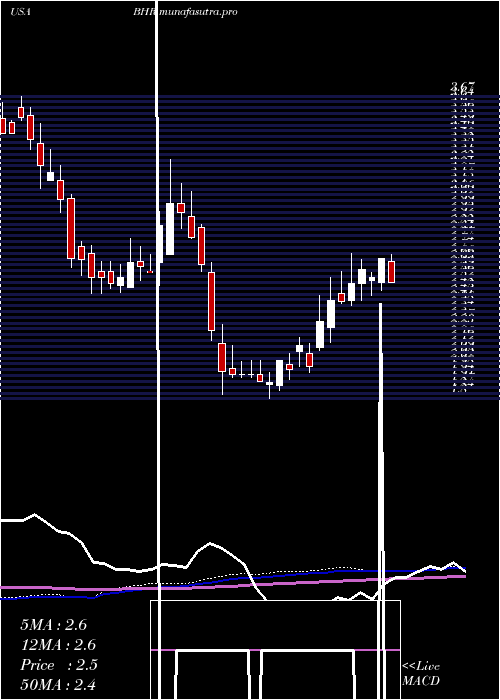Click the Price : 2.5 reading
The image size is (500, 700).
[x=58, y=665]
